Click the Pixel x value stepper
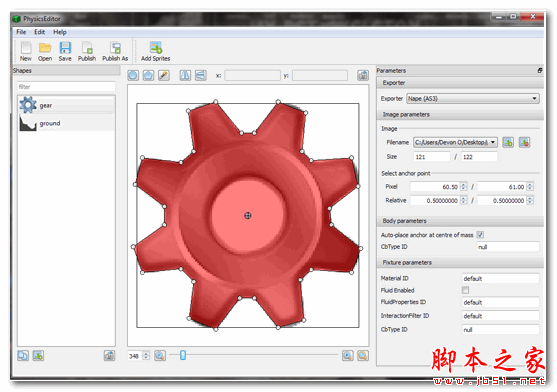Screen dimensions: 557x392 coord(464,186)
